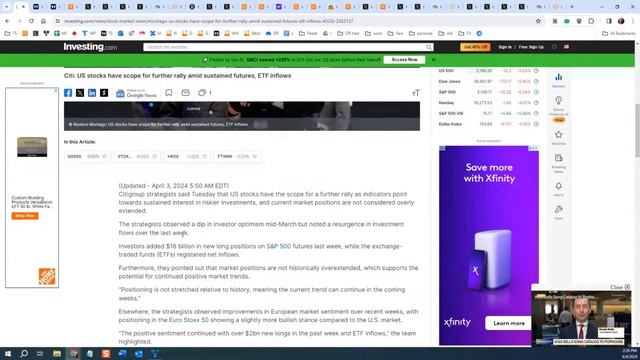This screenshot has width=640, height=360.
Task: Open Nasdaq row in market table
Action: click(x=488, y=102)
